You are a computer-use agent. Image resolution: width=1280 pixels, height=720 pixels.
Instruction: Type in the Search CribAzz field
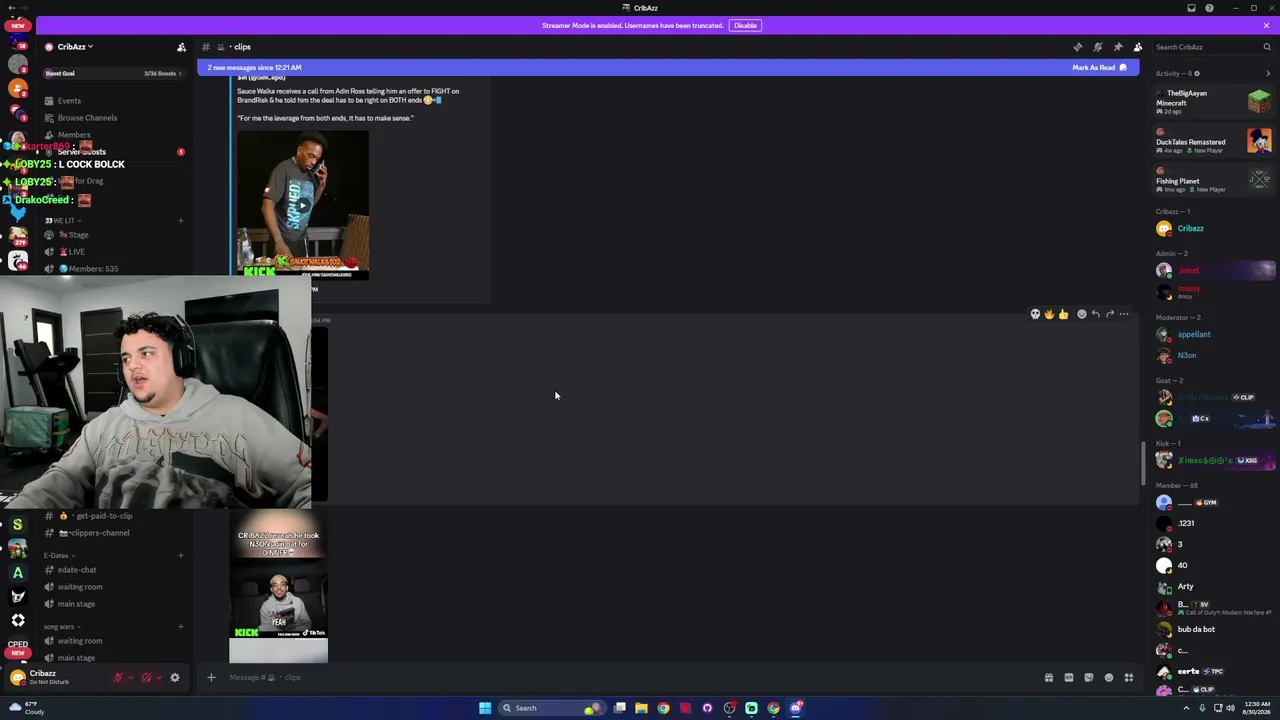(x=1213, y=47)
